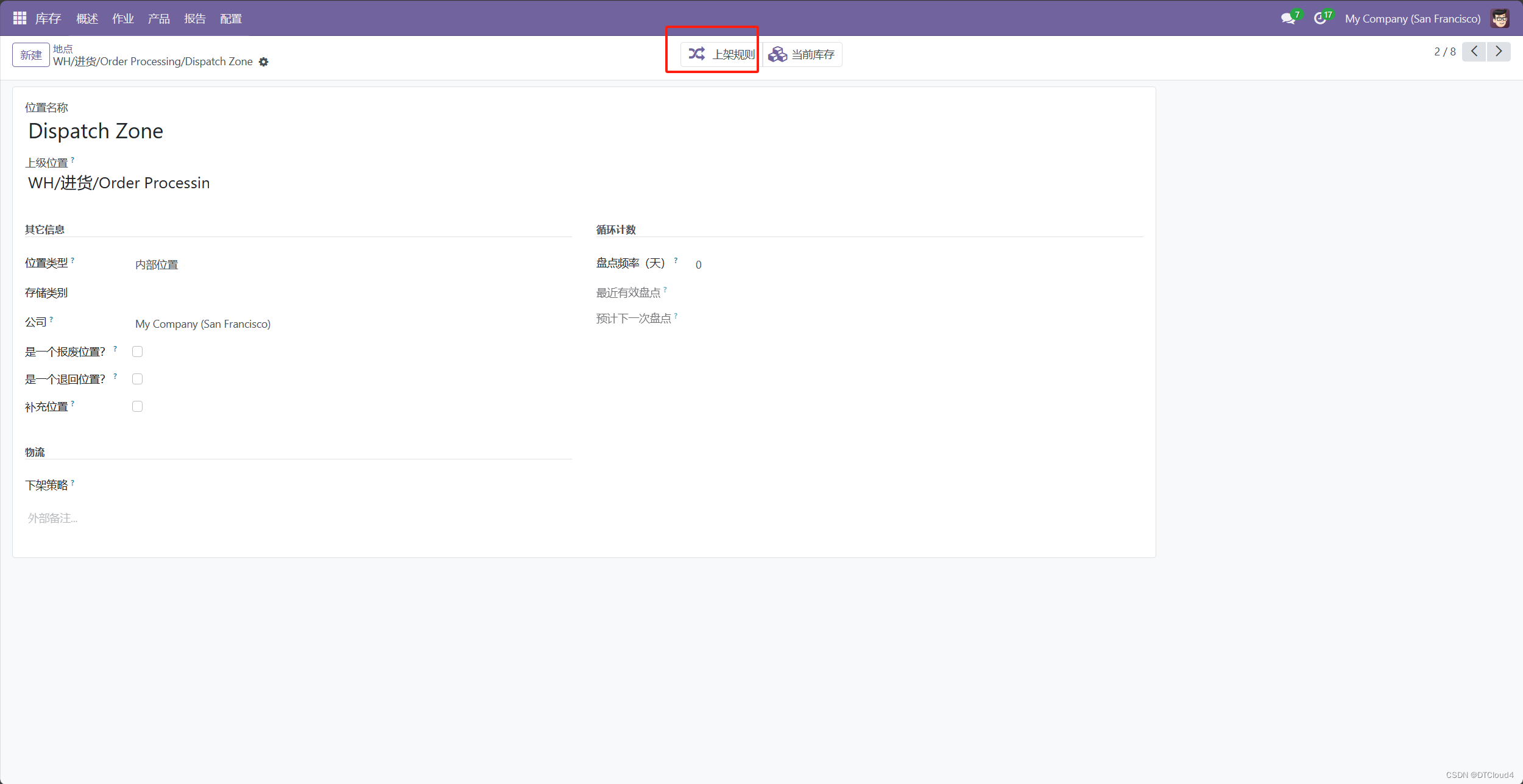Click the 地点 breadcrumb link
This screenshot has width=1523, height=784.
[63, 49]
